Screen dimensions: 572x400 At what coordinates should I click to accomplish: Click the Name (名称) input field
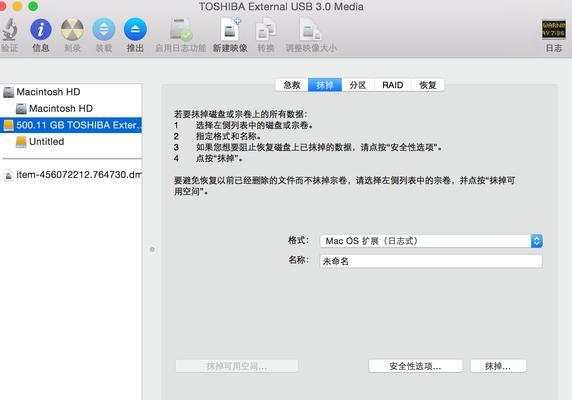coord(431,261)
